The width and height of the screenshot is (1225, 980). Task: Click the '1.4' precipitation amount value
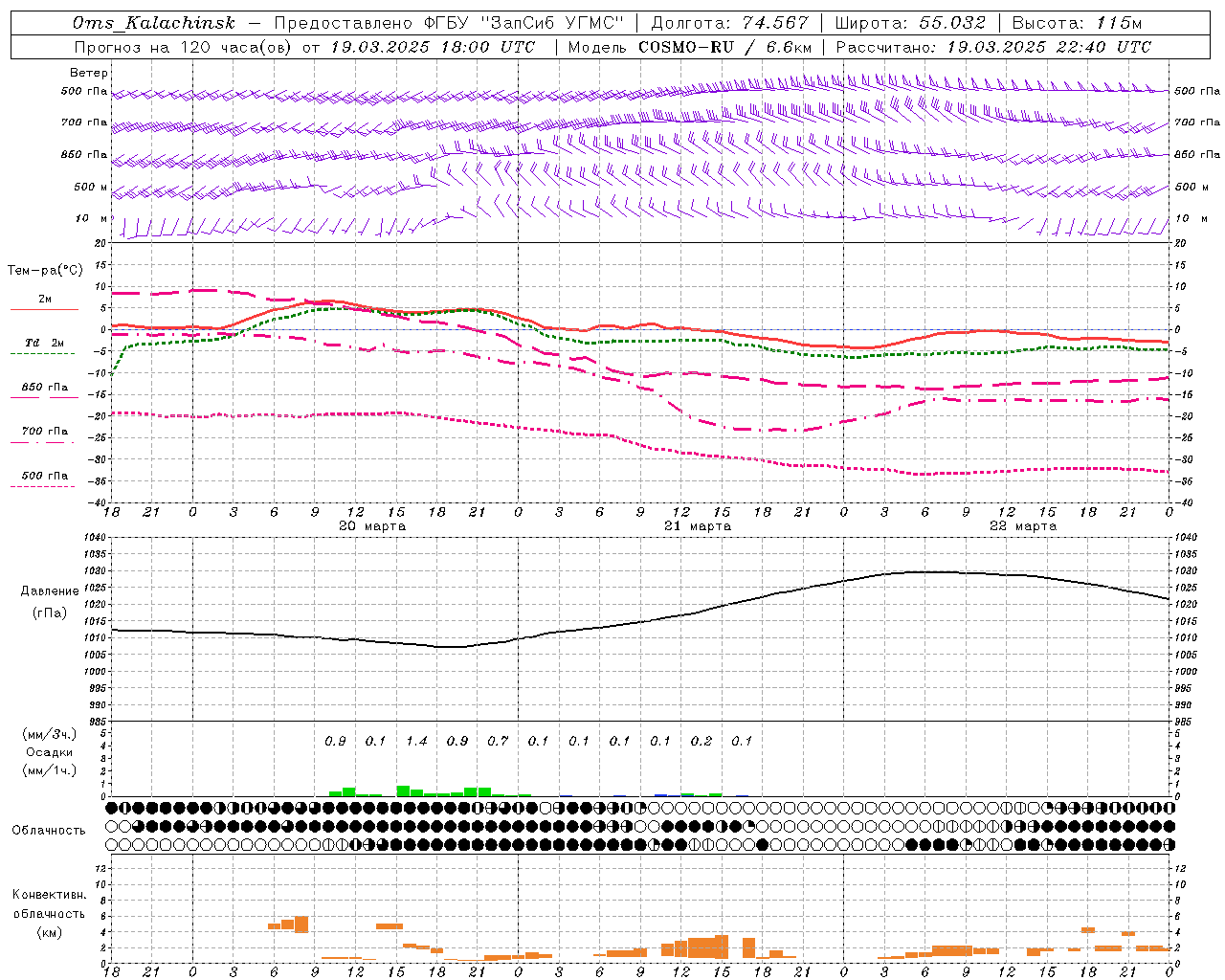pos(416,741)
